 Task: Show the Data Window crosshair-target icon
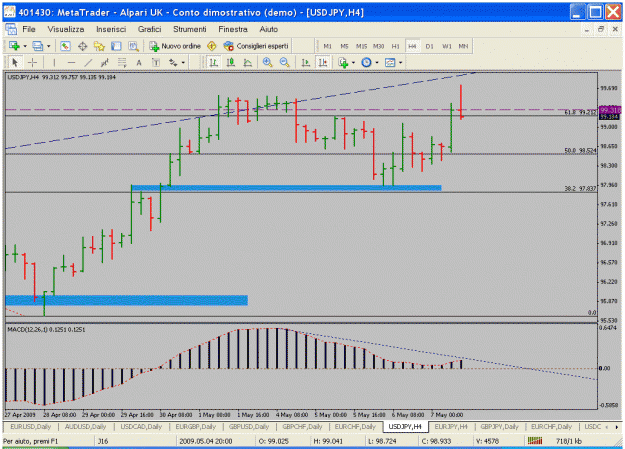[x=83, y=46]
